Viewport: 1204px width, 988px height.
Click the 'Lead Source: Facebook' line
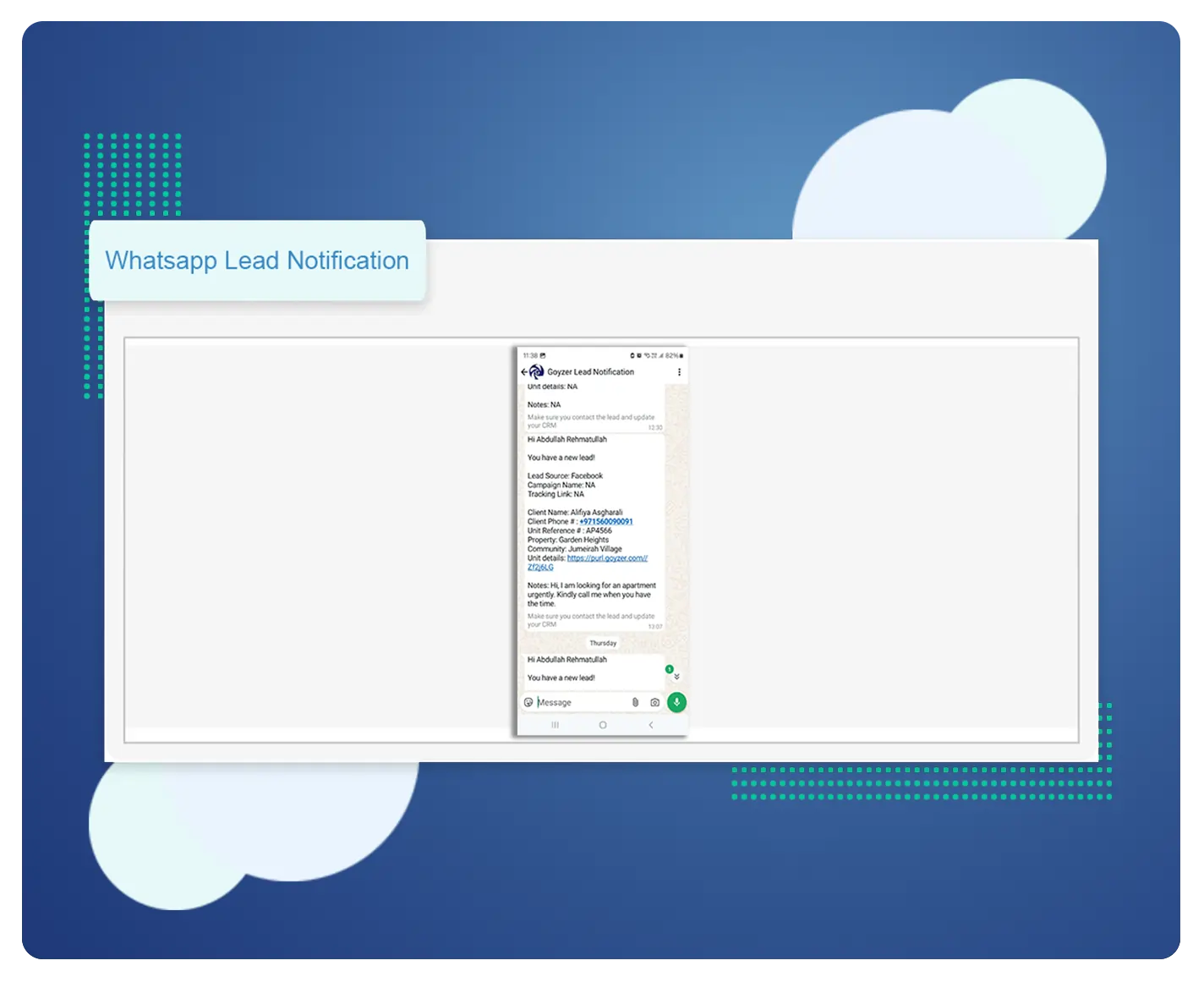[565, 476]
